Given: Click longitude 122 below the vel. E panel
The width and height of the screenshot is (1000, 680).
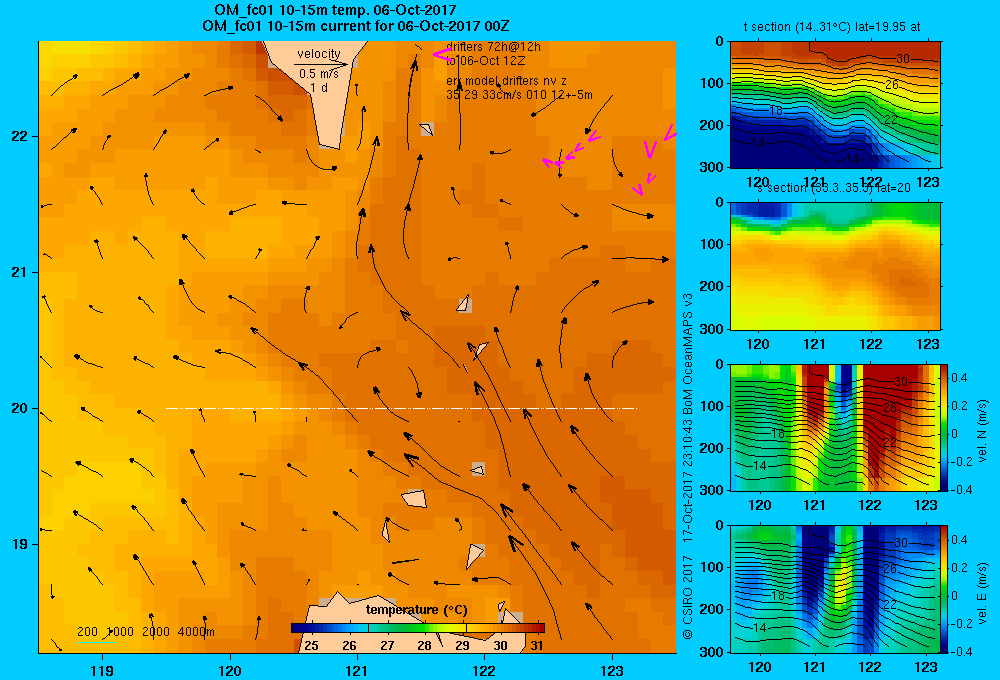Looking at the screenshot, I should 870,667.
